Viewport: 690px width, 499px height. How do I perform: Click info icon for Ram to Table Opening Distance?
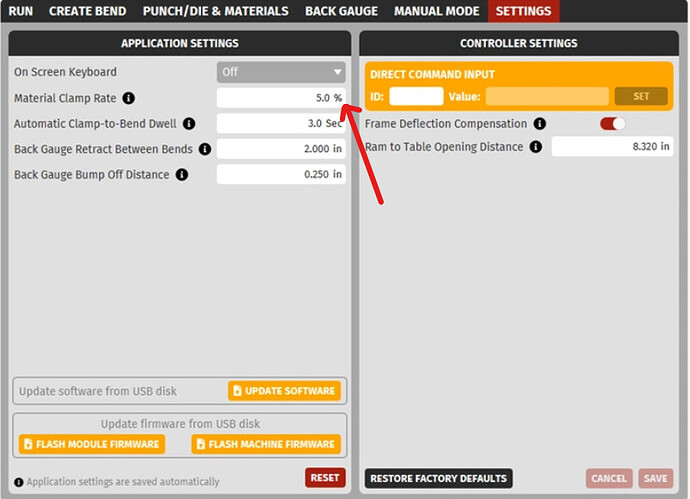point(535,147)
